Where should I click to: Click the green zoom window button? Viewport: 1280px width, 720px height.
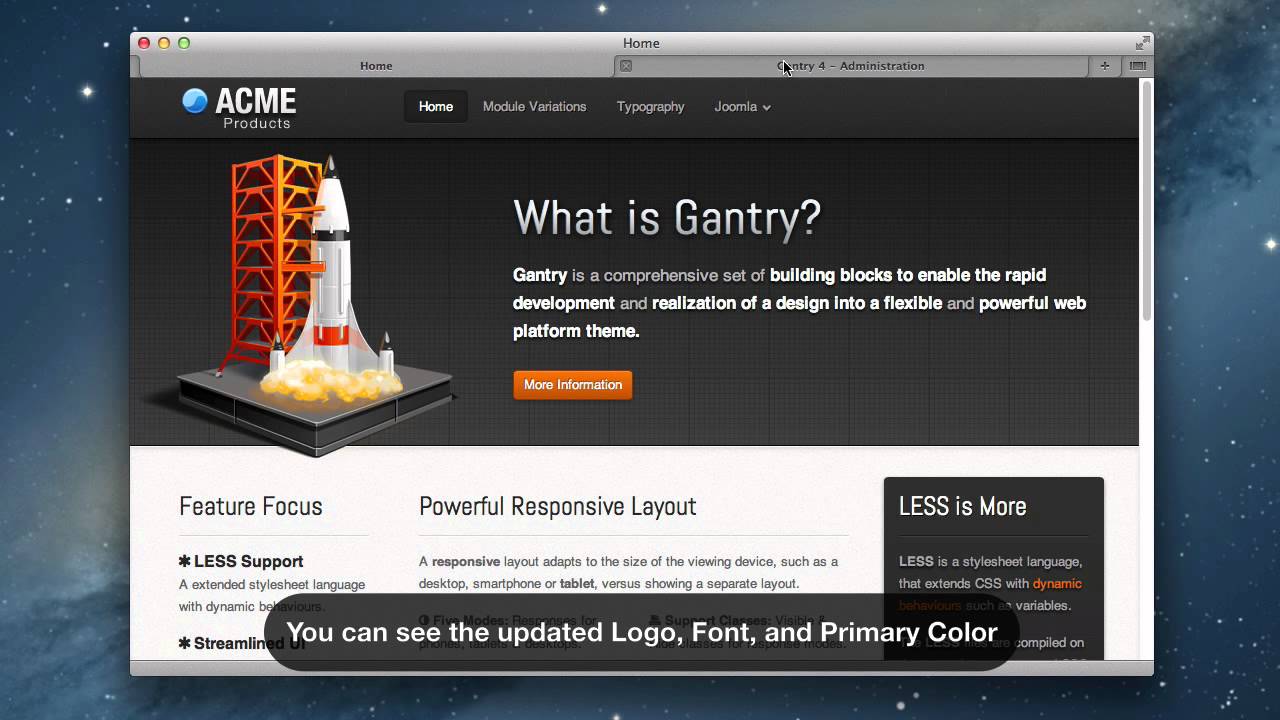pyautogui.click(x=184, y=43)
